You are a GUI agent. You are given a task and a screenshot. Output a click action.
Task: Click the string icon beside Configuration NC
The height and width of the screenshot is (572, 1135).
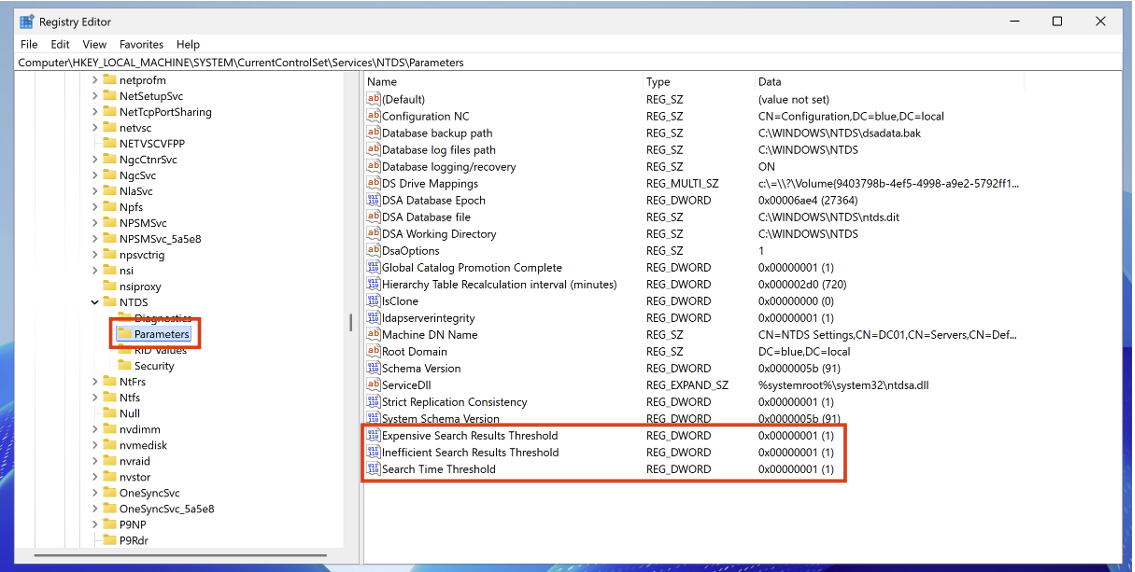point(374,116)
